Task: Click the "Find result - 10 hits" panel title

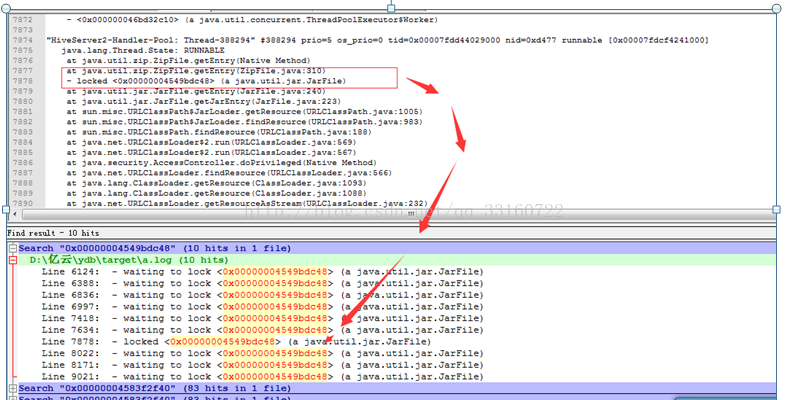Action: click(x=53, y=233)
